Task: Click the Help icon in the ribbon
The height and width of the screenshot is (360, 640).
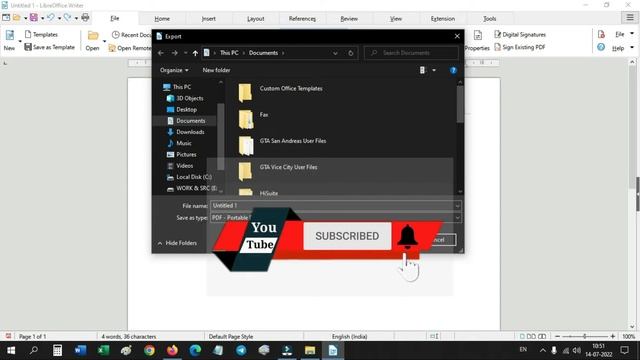Action: tap(601, 47)
